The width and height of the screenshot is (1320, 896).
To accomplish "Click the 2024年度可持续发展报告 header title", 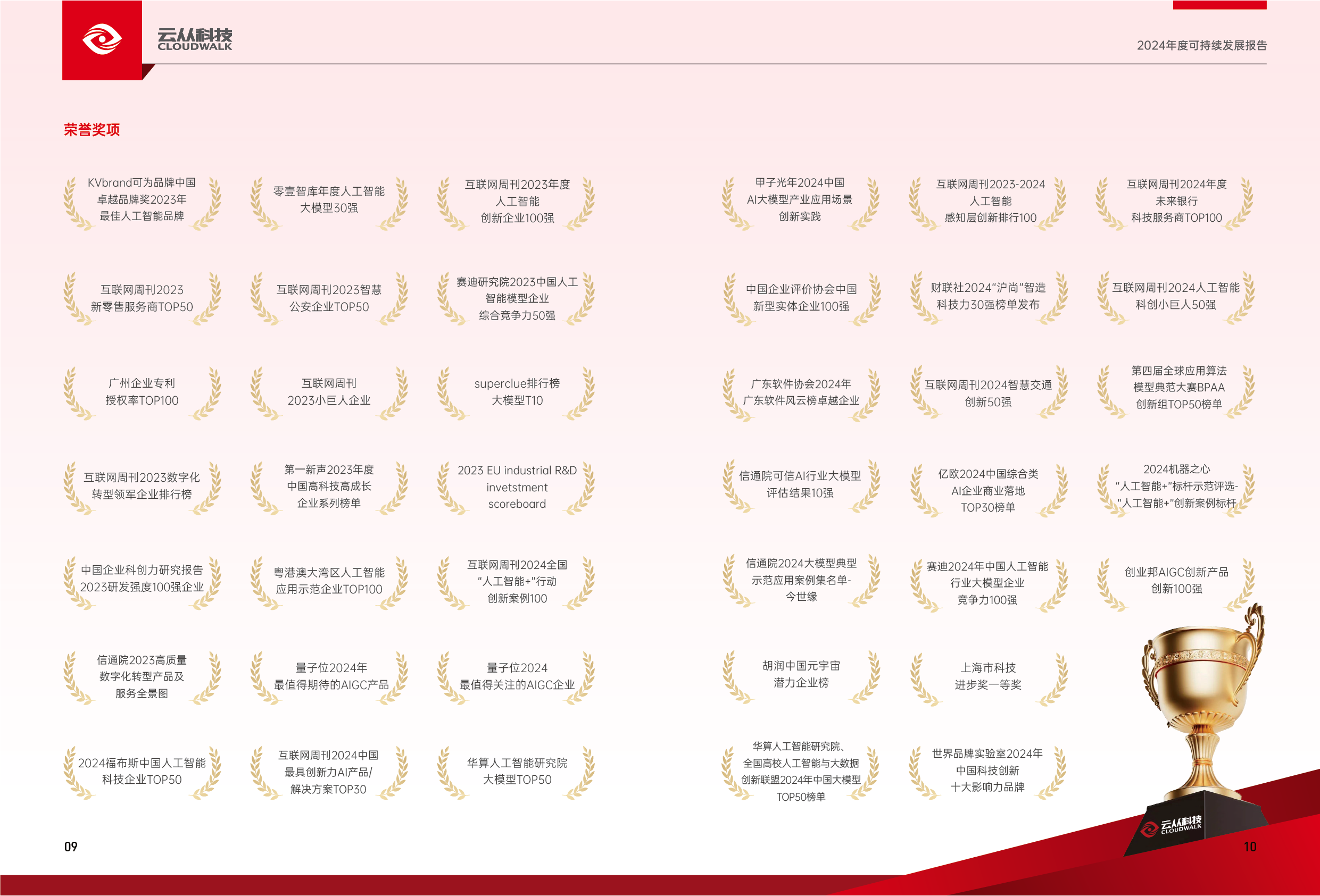I will pyautogui.click(x=1201, y=45).
